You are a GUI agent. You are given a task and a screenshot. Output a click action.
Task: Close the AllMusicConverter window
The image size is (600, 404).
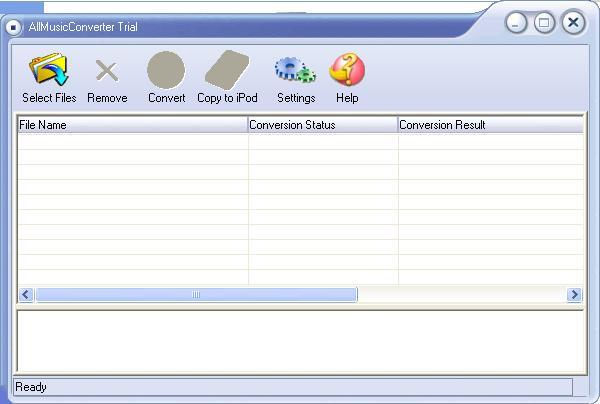(x=573, y=23)
